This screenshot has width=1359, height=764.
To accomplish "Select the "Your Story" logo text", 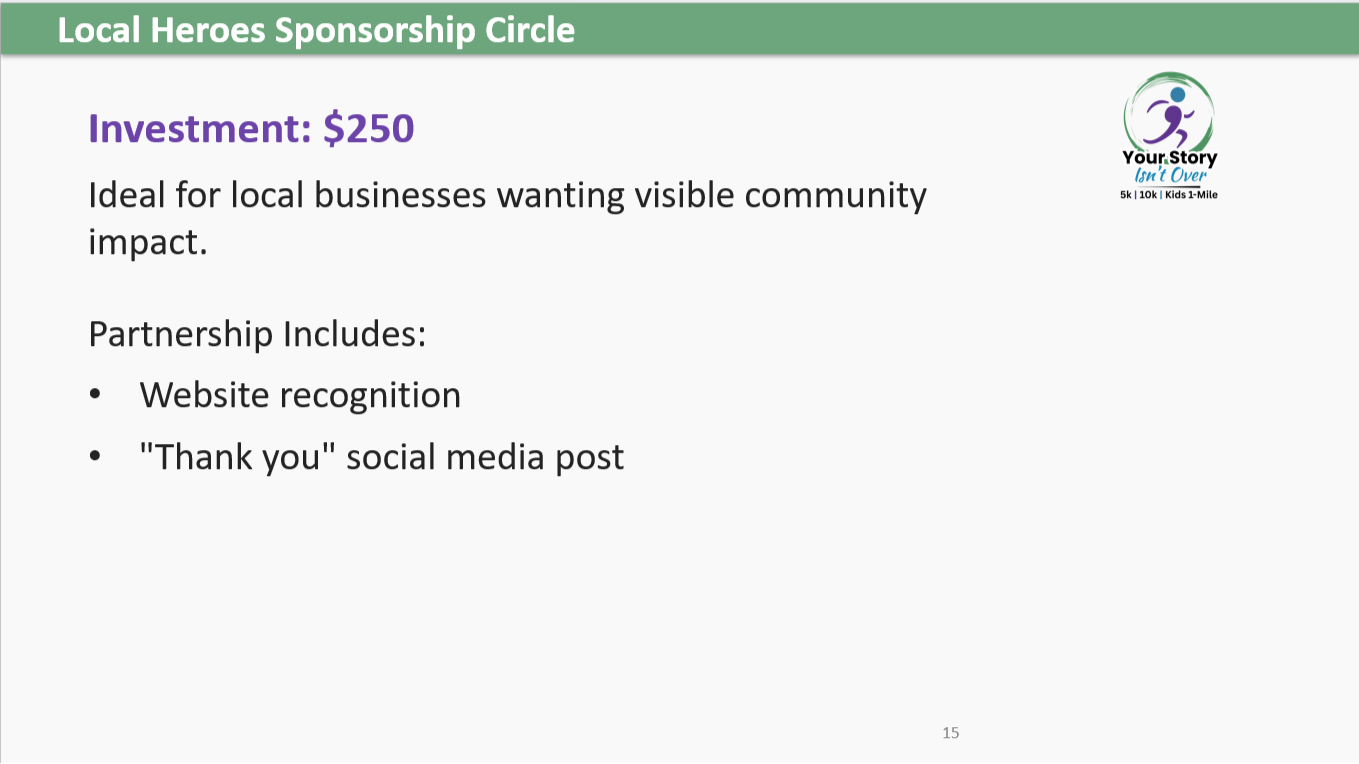I will 1169,158.
